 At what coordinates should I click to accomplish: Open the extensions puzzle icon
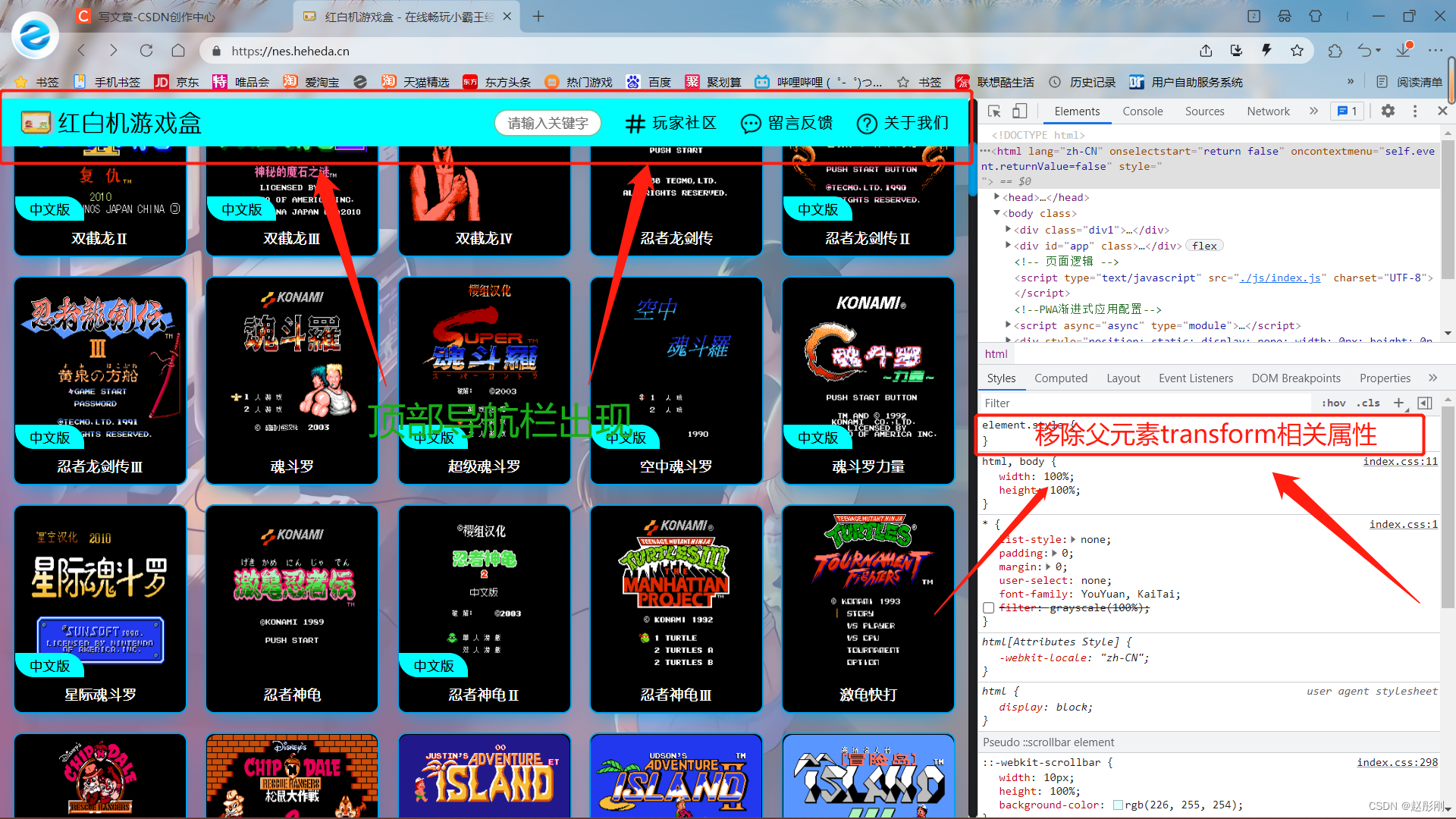click(x=1335, y=51)
